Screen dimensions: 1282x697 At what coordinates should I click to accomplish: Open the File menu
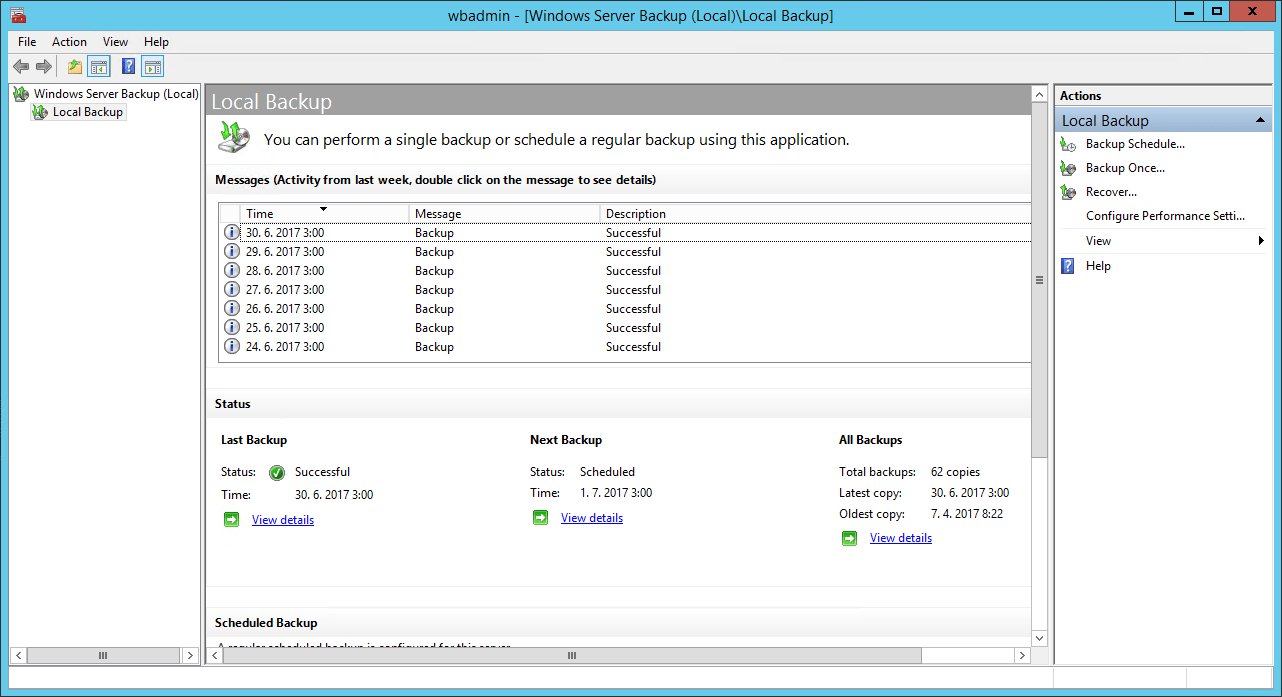click(x=27, y=42)
